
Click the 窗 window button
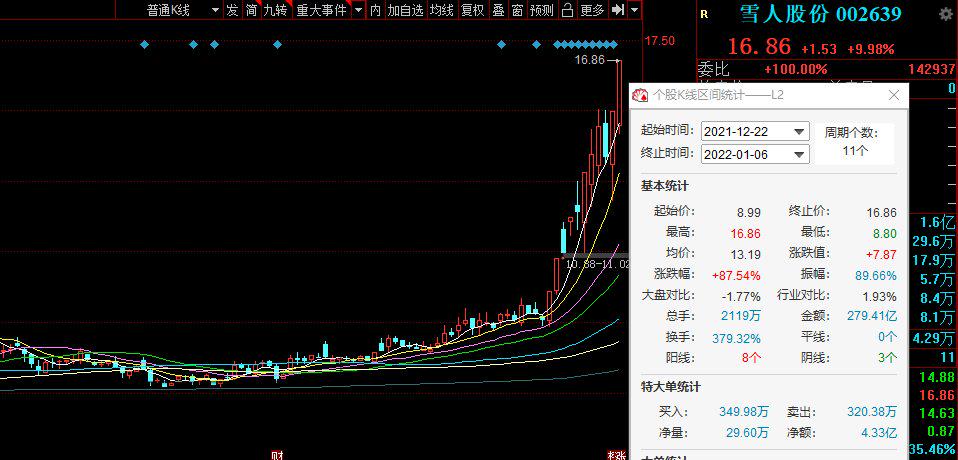pos(517,10)
